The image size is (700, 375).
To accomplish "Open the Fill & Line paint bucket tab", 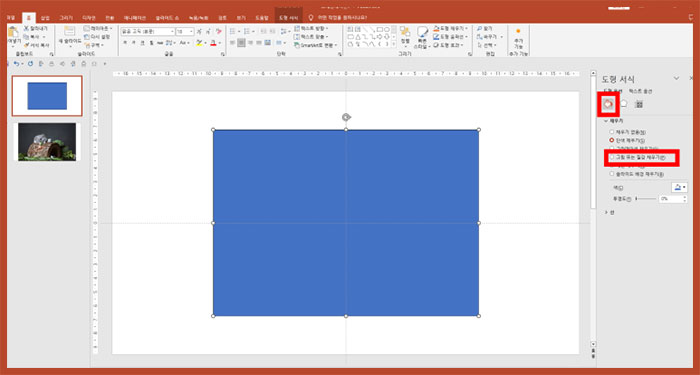I will [x=608, y=104].
